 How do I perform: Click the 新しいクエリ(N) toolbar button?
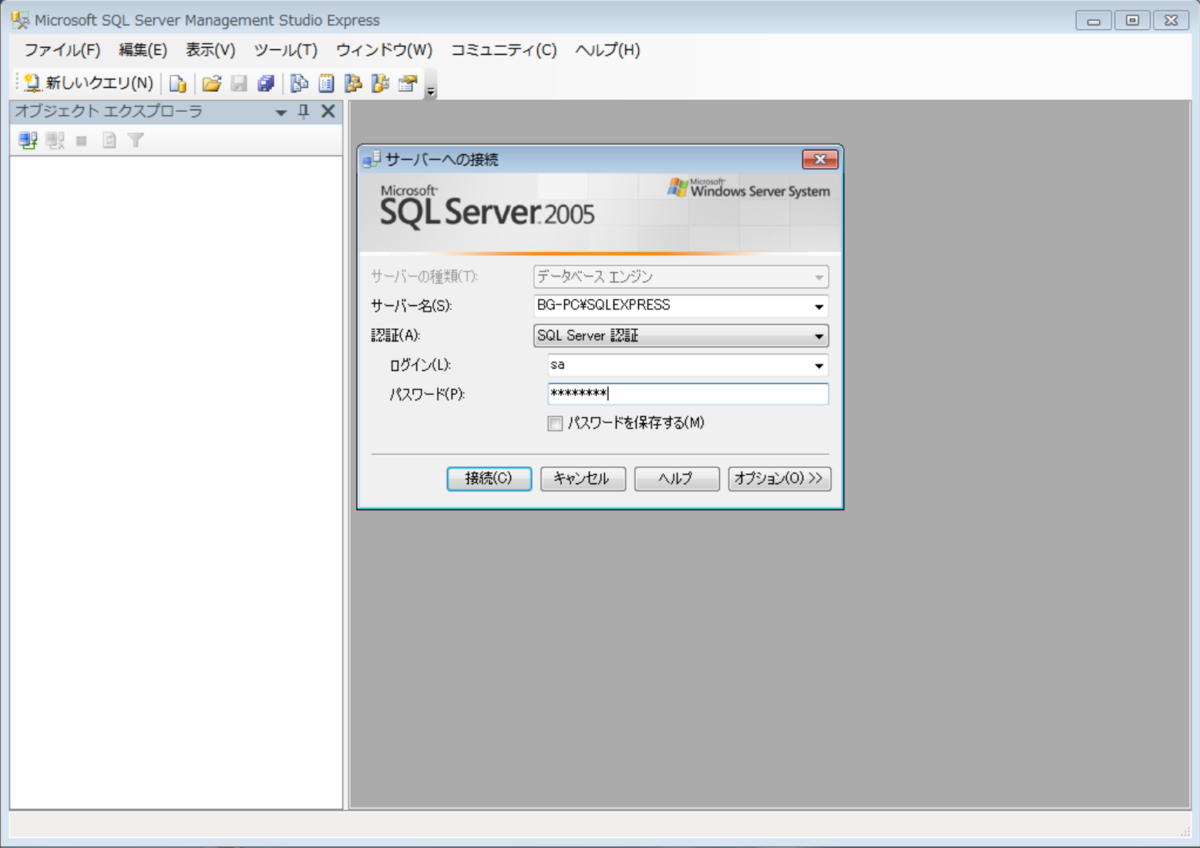coord(89,84)
